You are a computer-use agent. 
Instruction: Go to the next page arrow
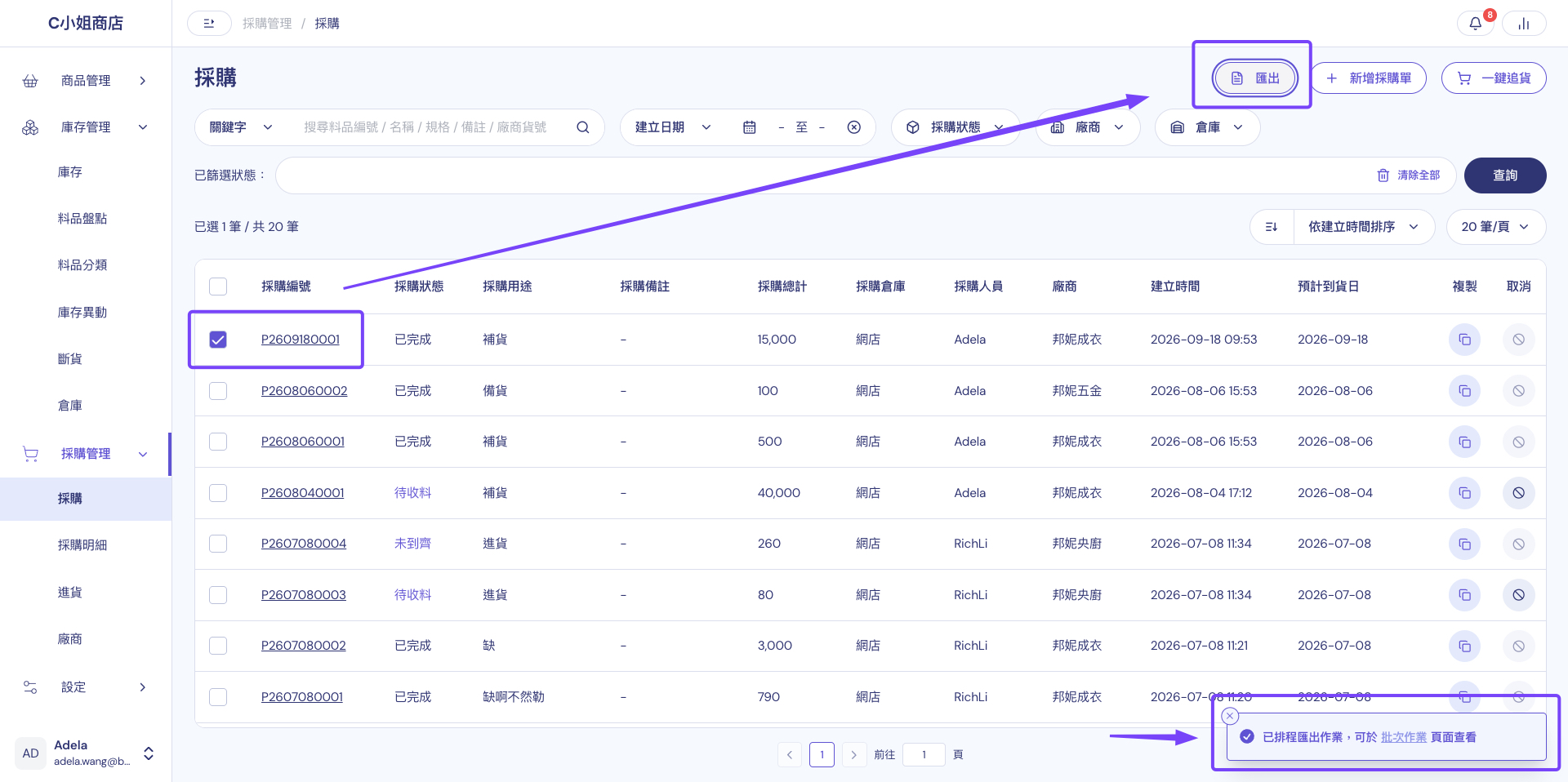click(853, 755)
